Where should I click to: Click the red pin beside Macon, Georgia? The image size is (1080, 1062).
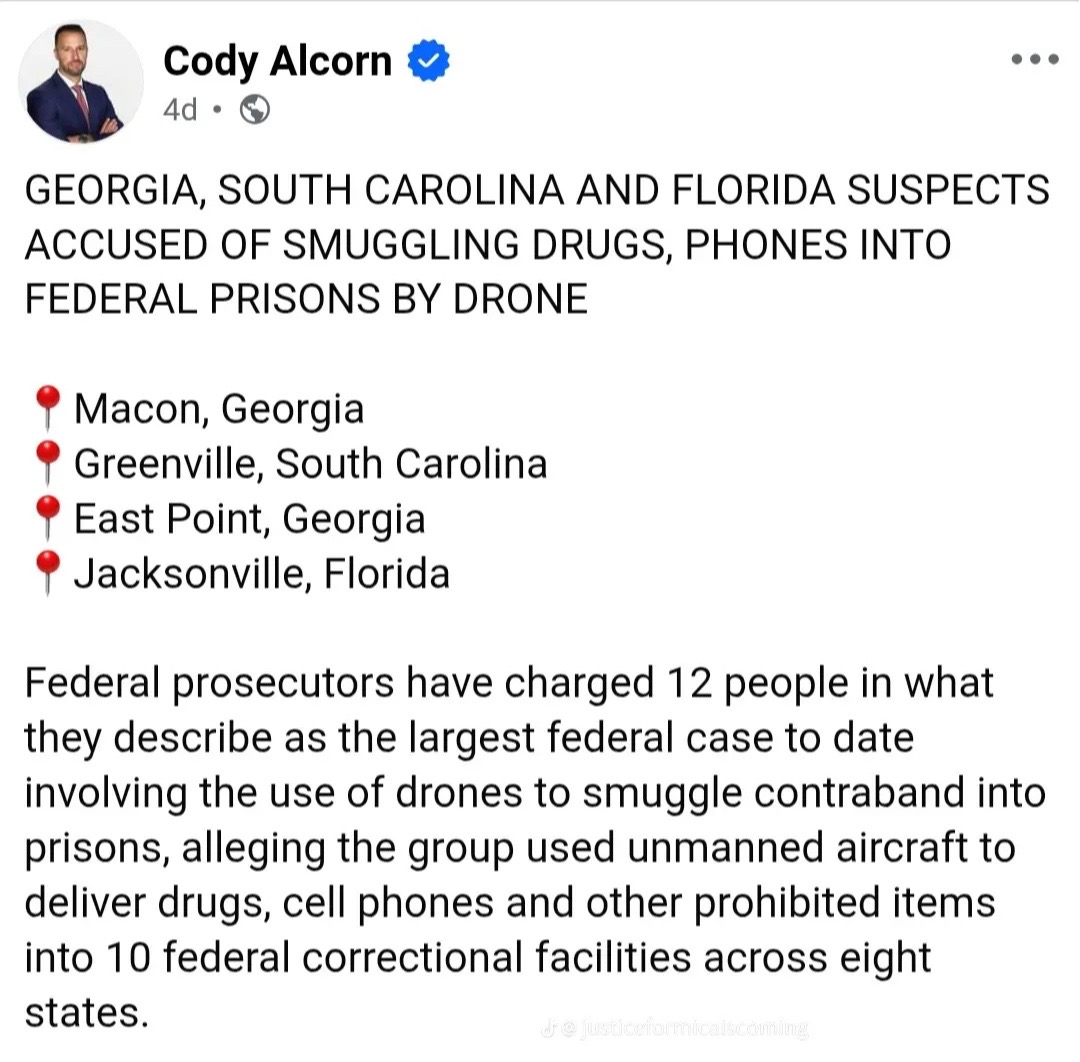pyautogui.click(x=48, y=406)
